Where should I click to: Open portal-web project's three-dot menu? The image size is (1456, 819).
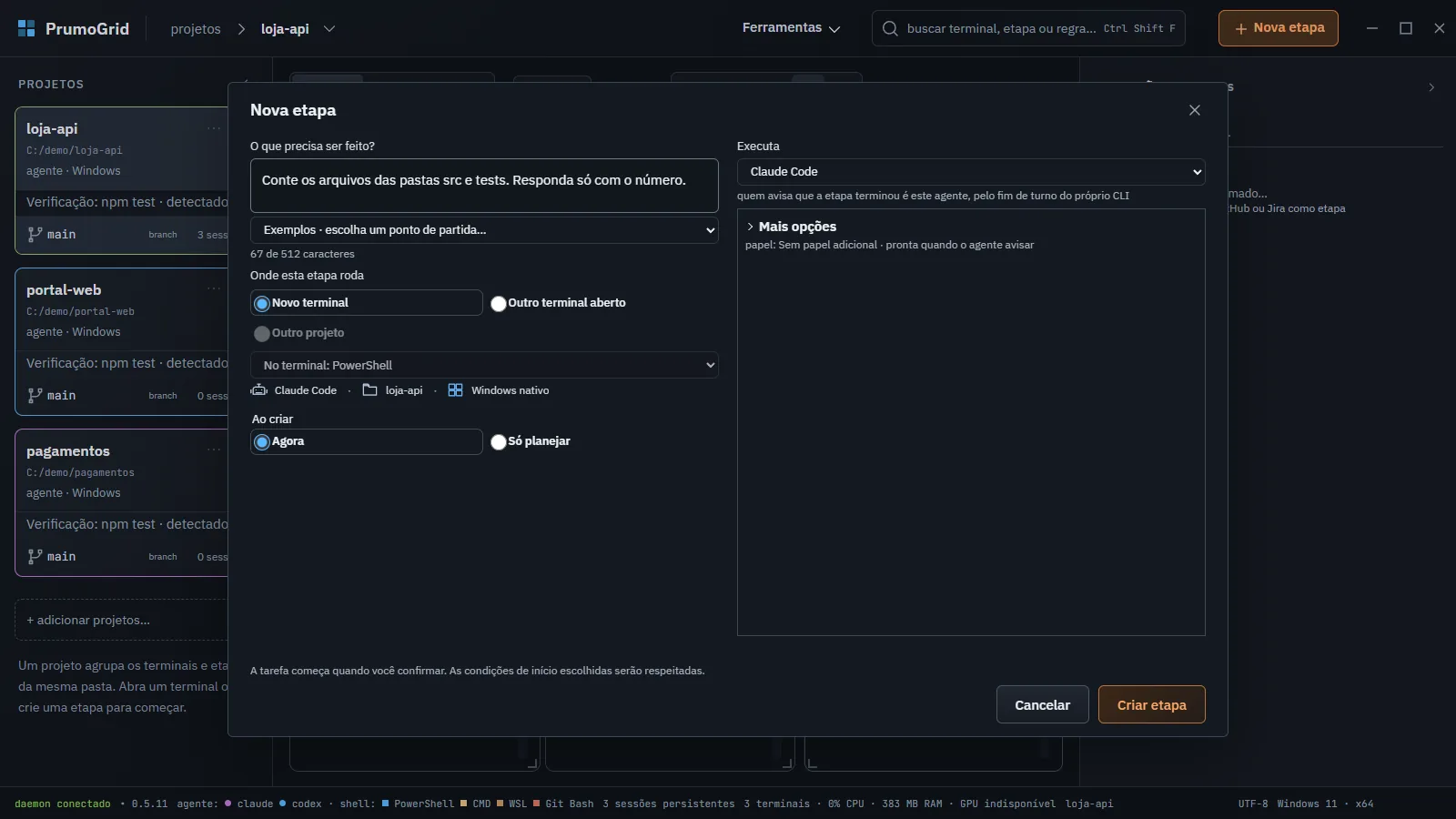point(214,289)
